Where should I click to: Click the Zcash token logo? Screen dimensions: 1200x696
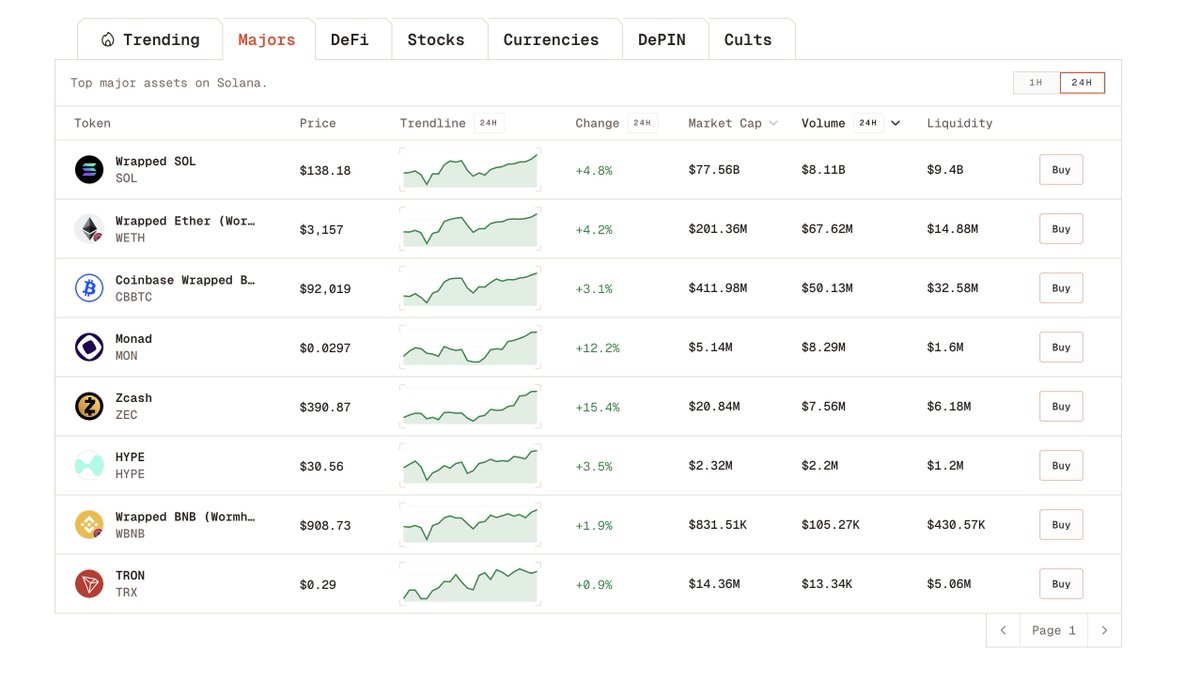[89, 406]
